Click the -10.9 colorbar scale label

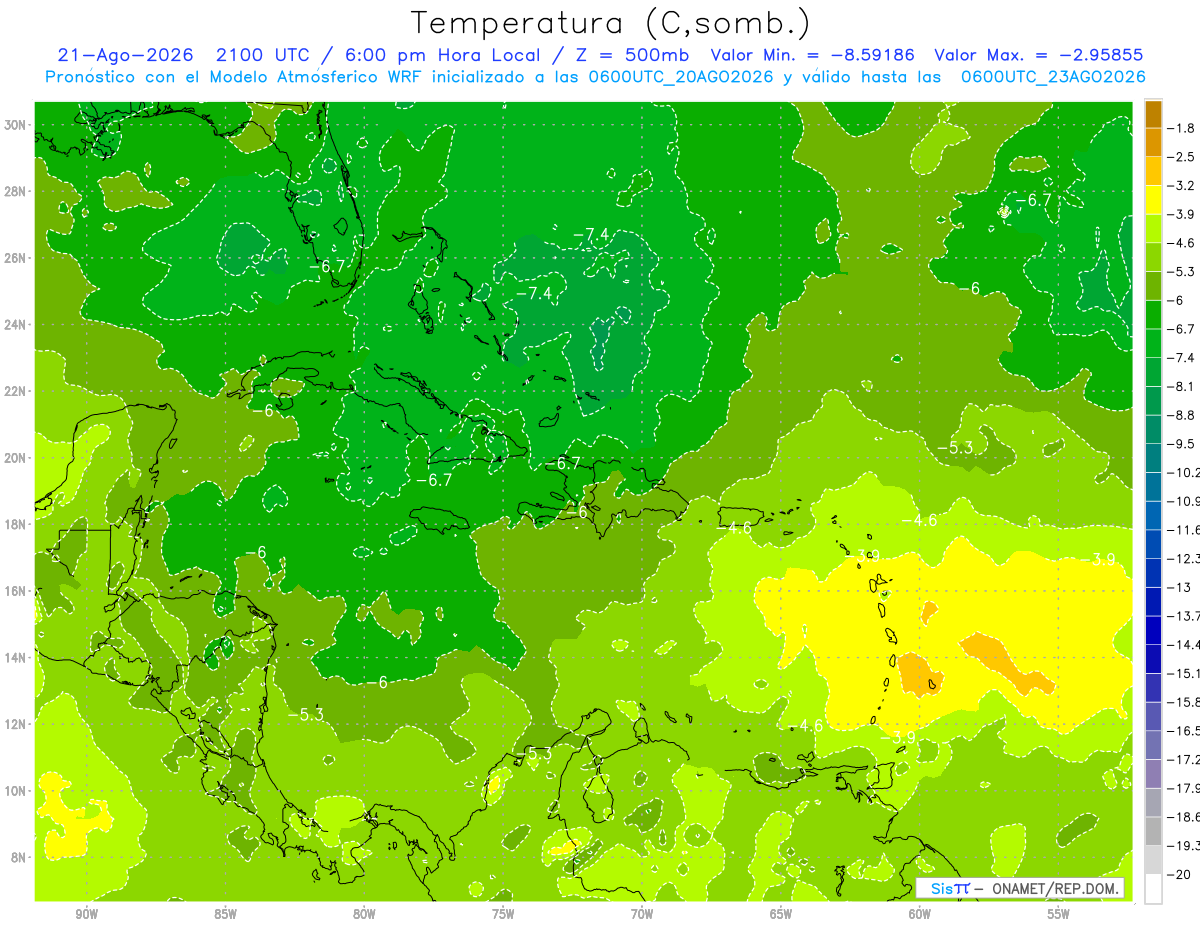[1185, 501]
